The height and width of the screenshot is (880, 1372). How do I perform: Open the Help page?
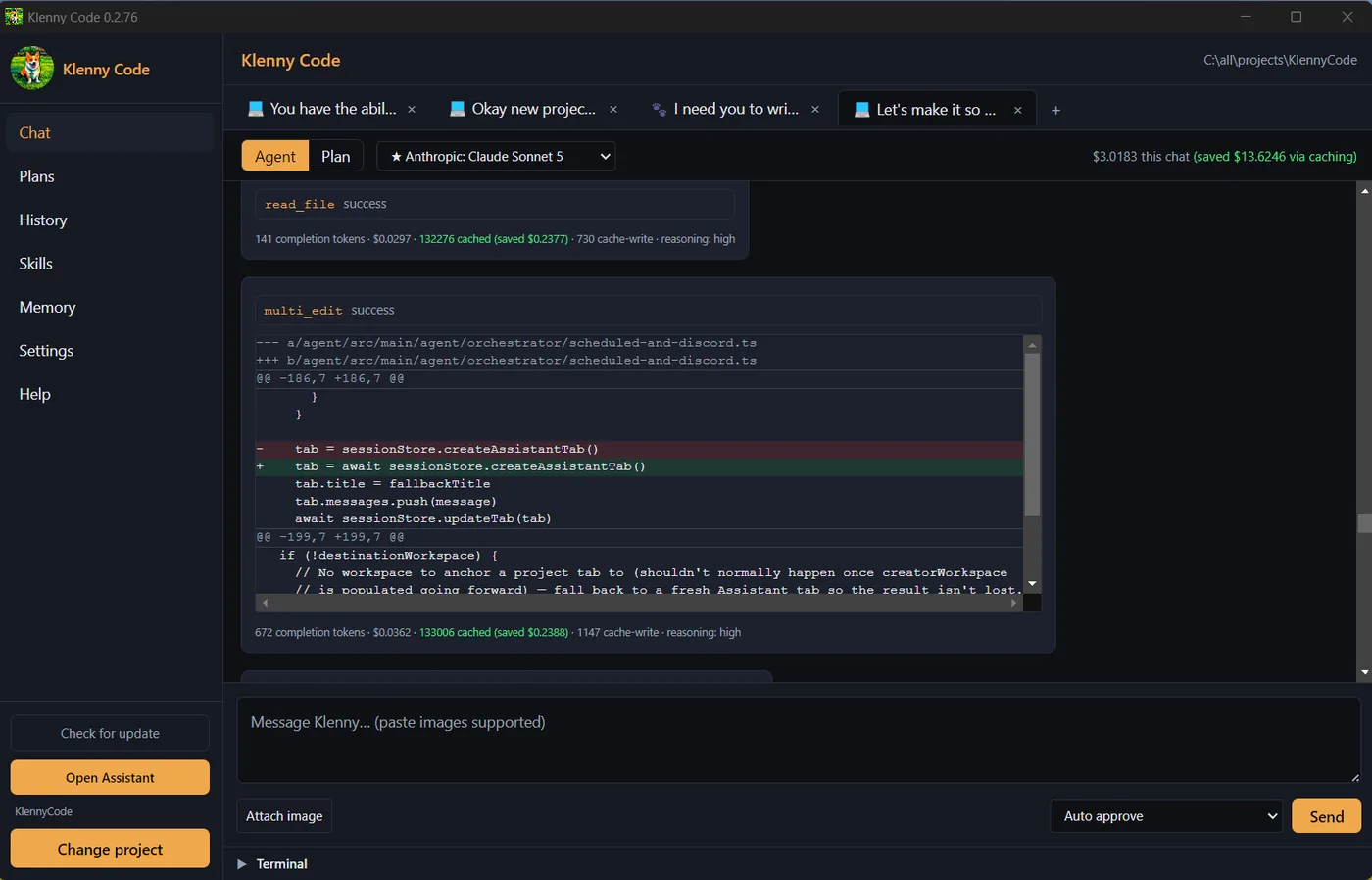[110, 394]
